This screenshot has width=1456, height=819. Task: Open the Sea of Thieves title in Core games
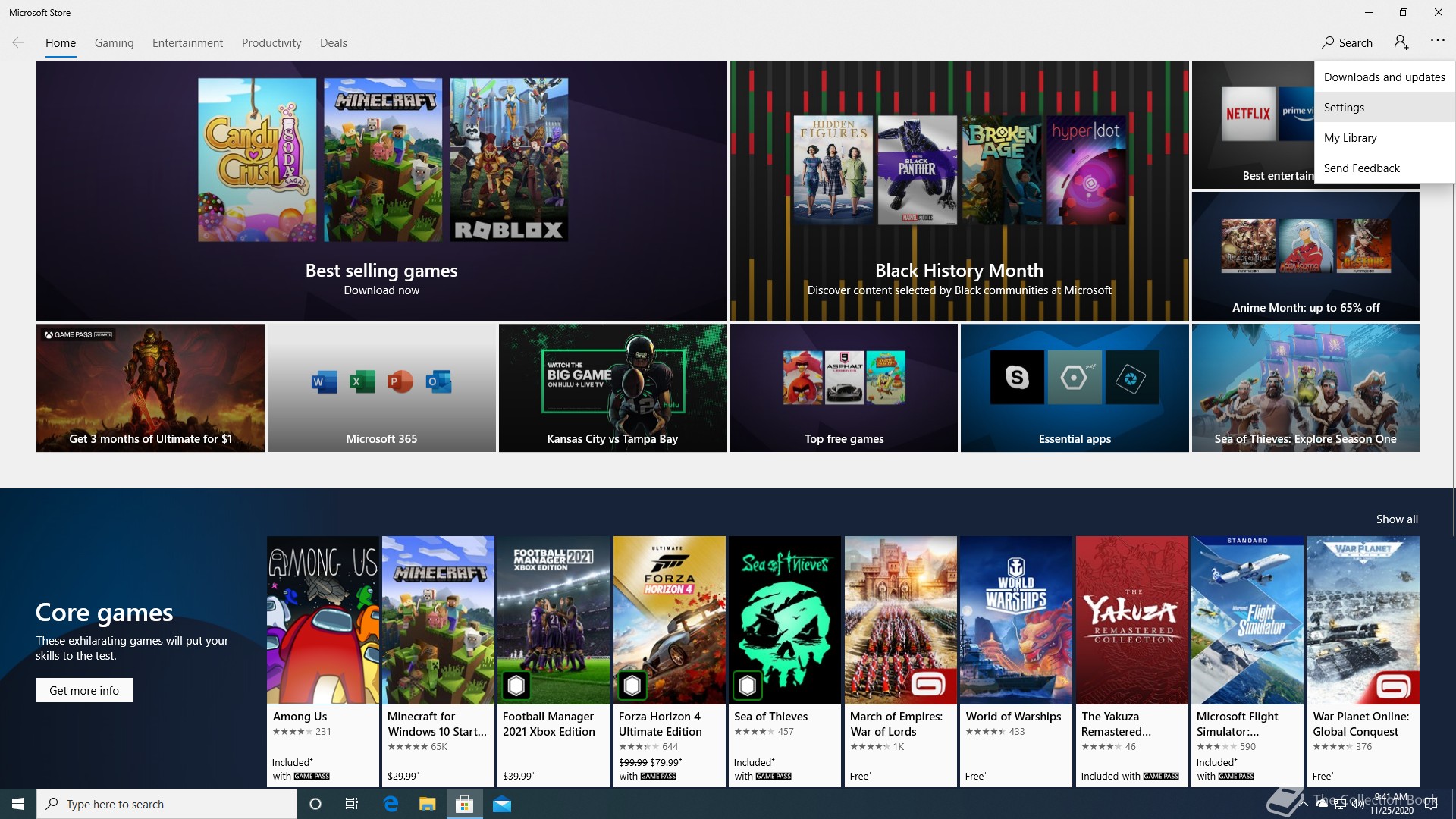click(770, 716)
